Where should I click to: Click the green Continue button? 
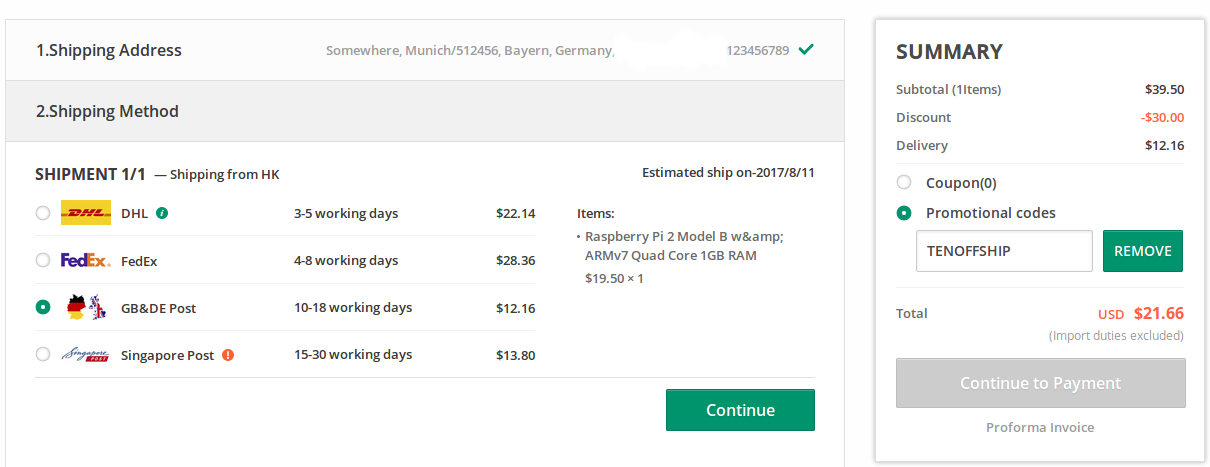point(740,410)
